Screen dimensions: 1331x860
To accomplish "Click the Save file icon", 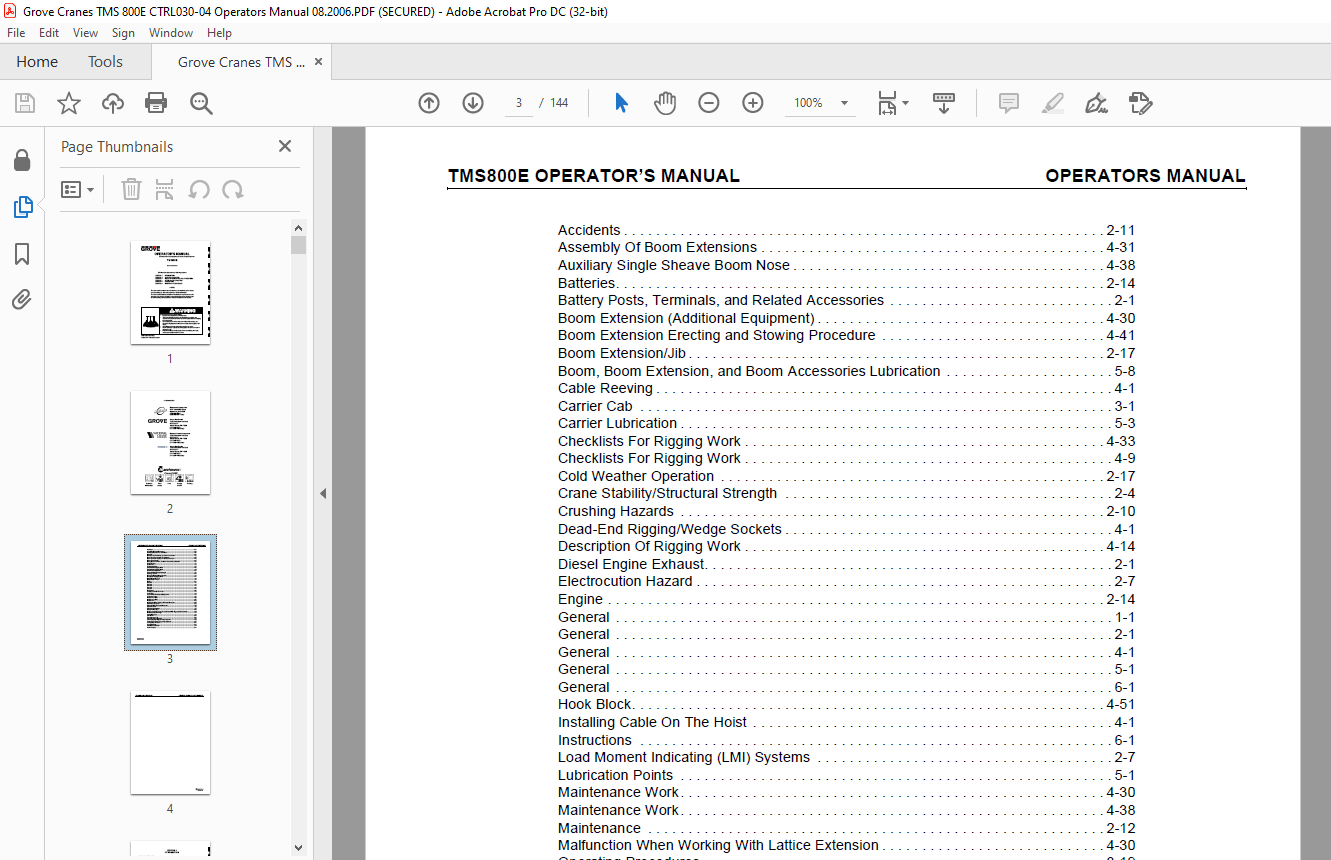I will 25,103.
